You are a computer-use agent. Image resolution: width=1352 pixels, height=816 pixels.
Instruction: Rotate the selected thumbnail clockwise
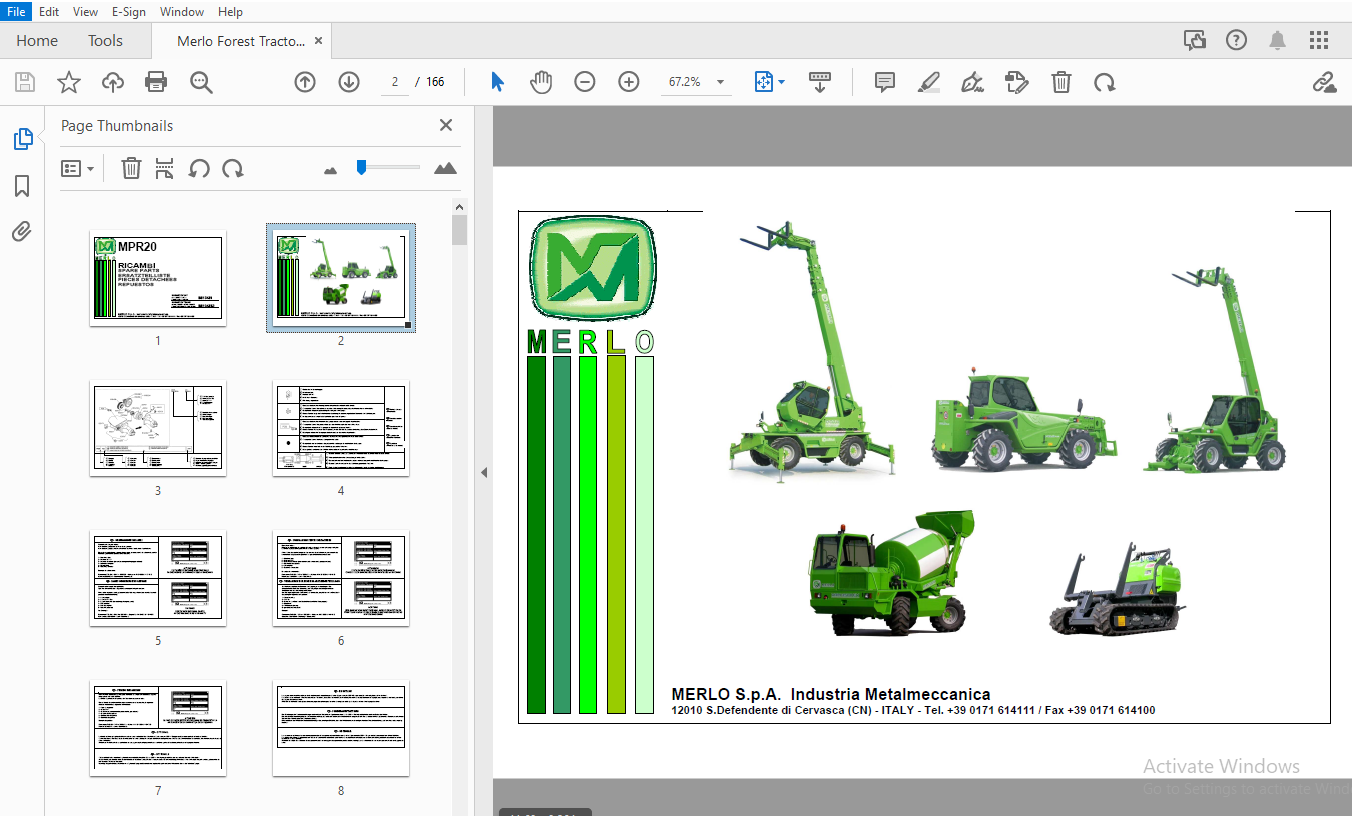point(233,169)
